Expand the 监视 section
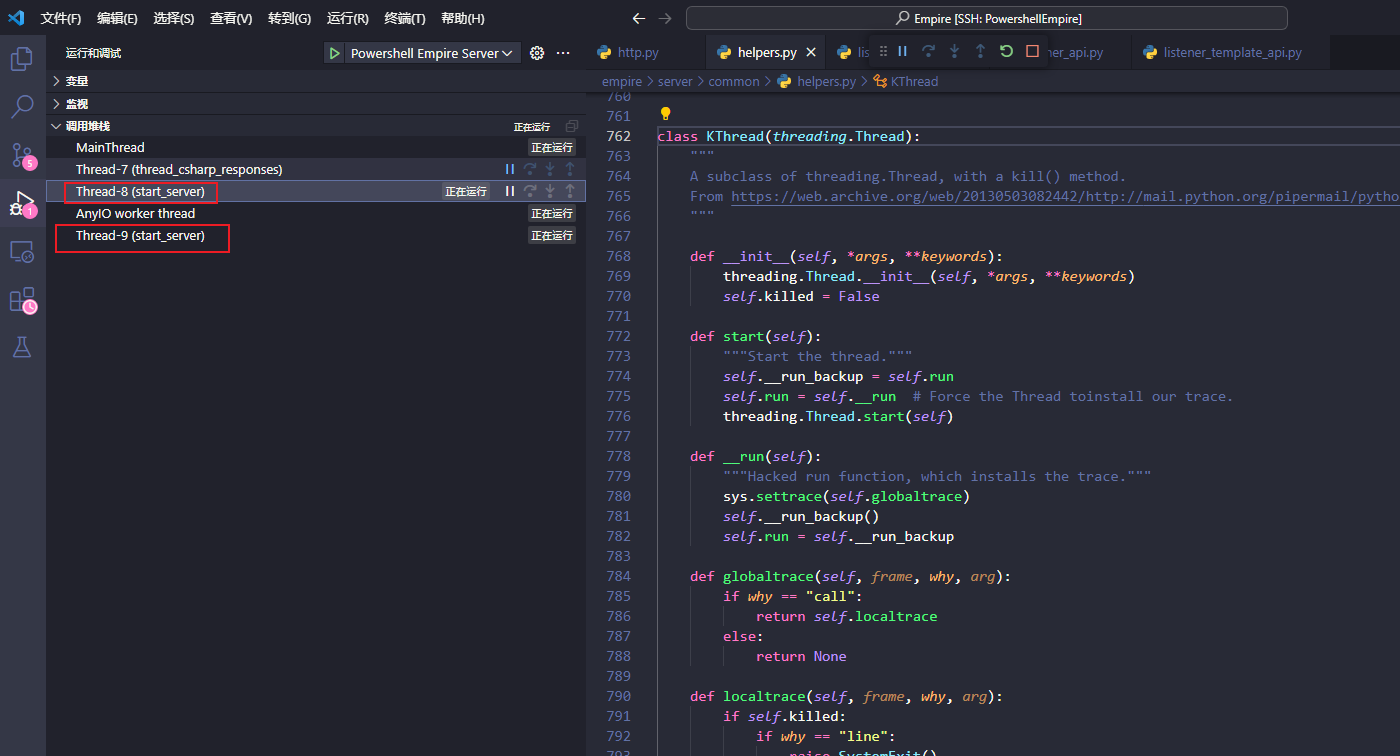Viewport: 1400px width, 756px height. pyautogui.click(x=316, y=104)
